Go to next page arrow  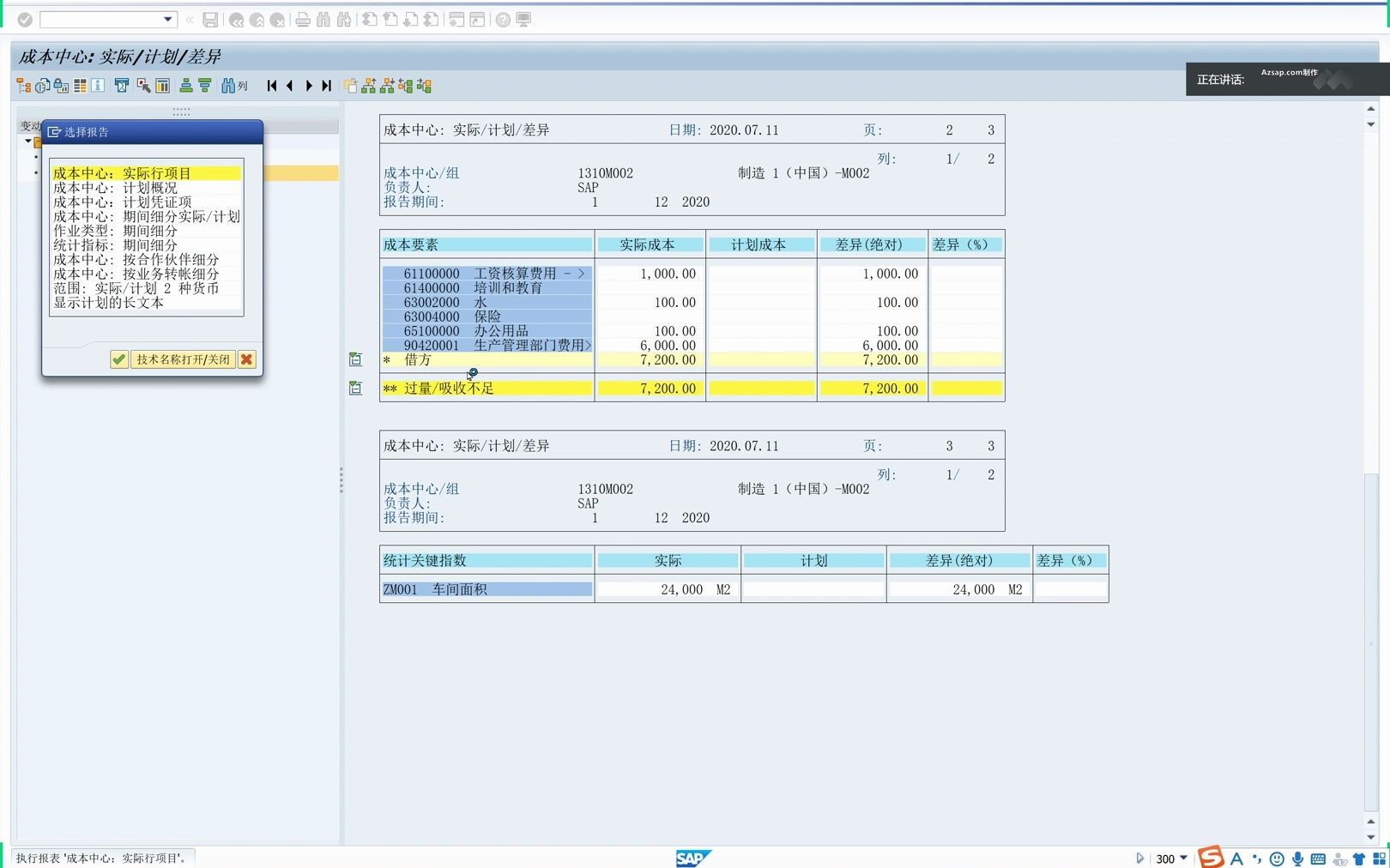[309, 86]
